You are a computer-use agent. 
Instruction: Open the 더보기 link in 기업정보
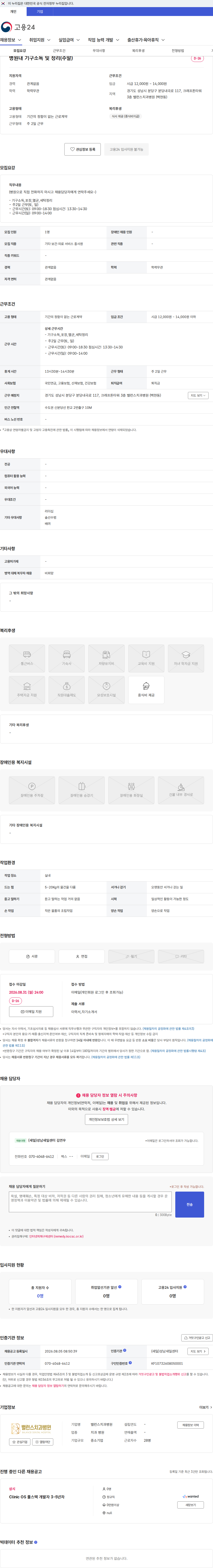coord(206,1407)
